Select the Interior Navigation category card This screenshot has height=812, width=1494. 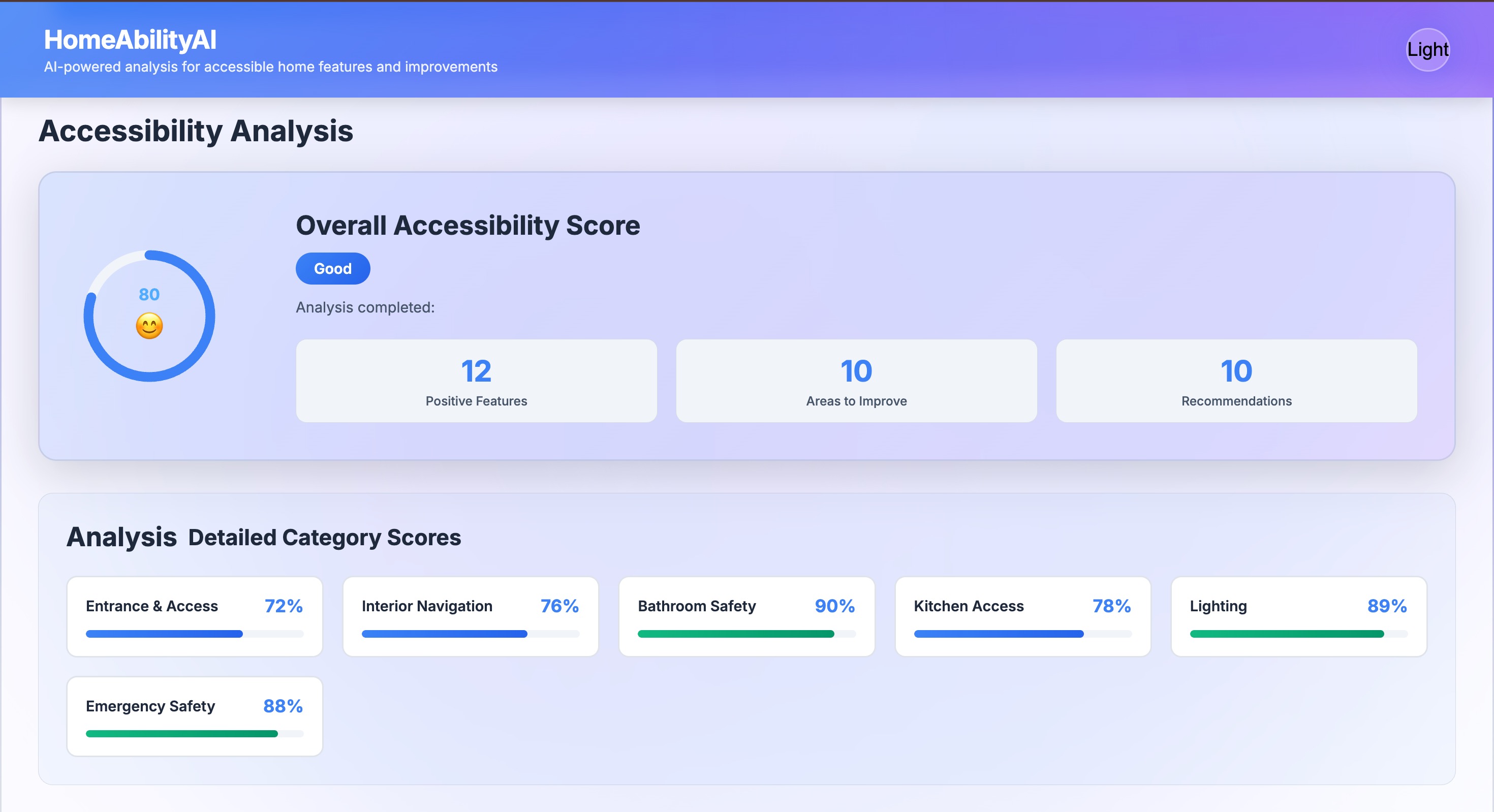pos(470,616)
